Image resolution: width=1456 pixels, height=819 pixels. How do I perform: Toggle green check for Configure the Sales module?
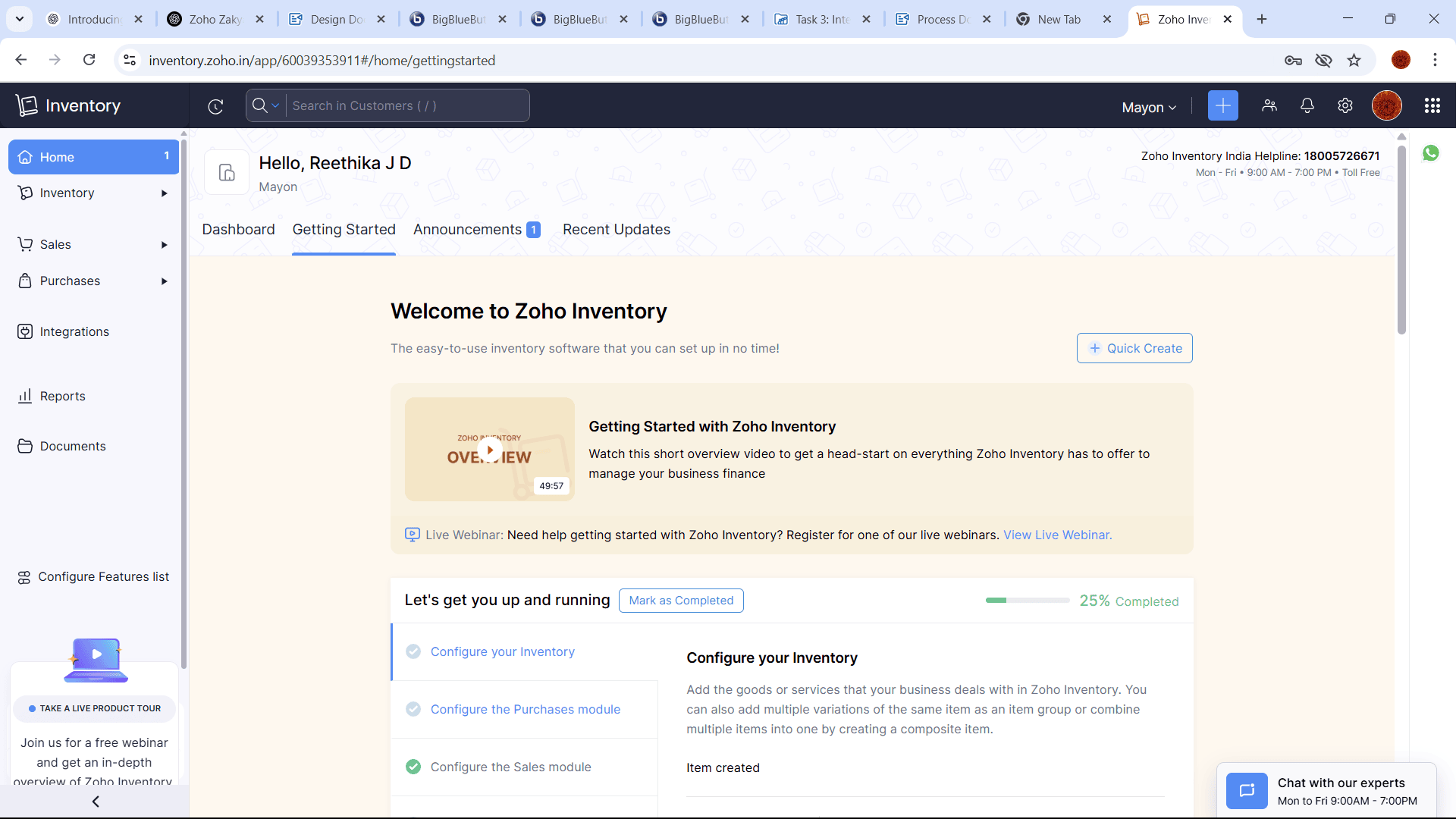click(x=413, y=767)
